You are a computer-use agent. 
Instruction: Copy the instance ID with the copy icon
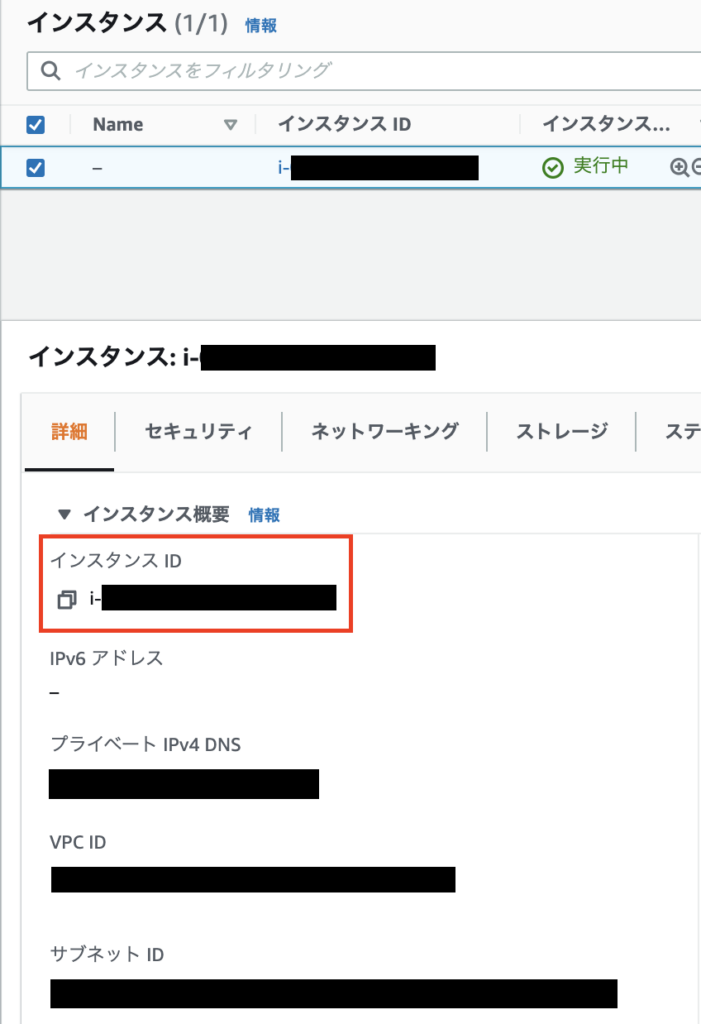coord(67,599)
